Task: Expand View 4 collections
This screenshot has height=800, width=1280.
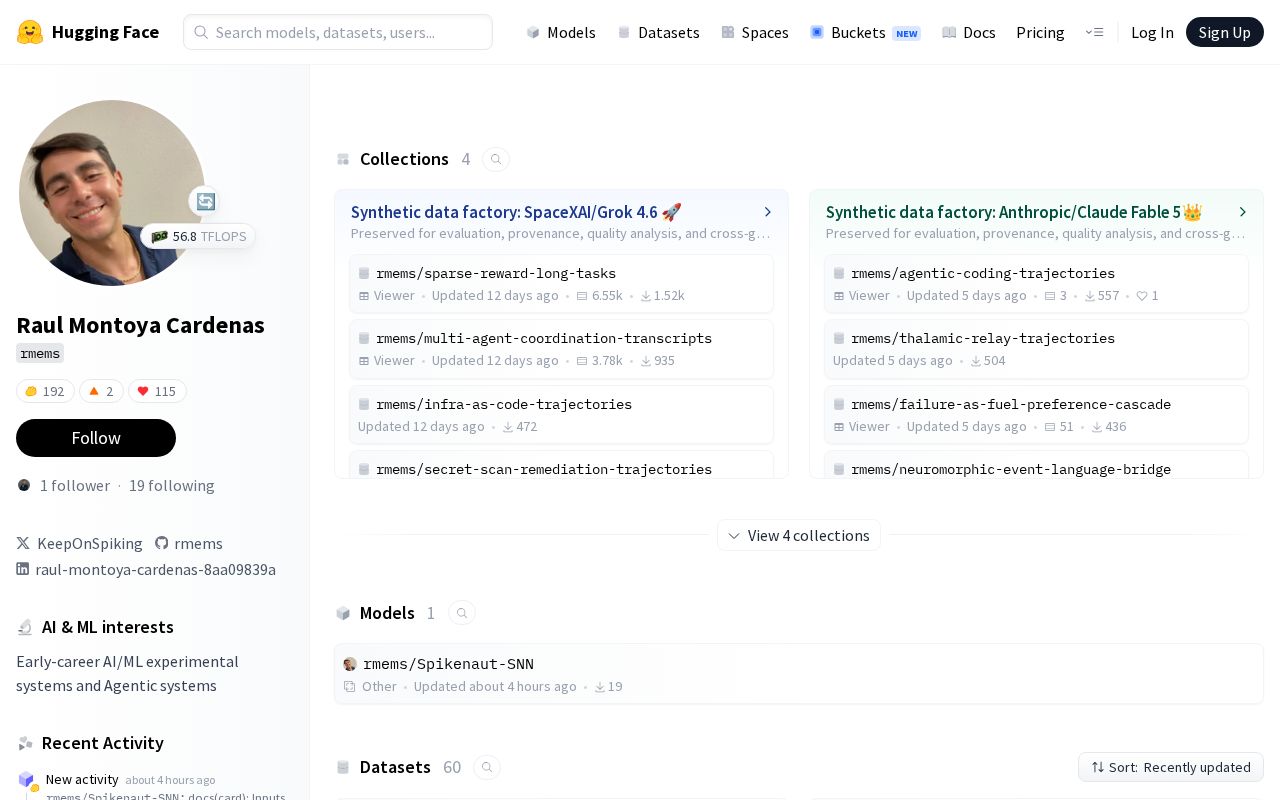Action: 799,535
